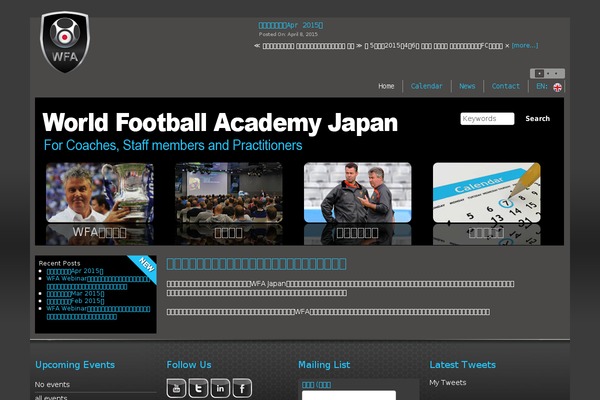Click the WFA shield logo
Screen dimensions: 600x400
pyautogui.click(x=65, y=42)
